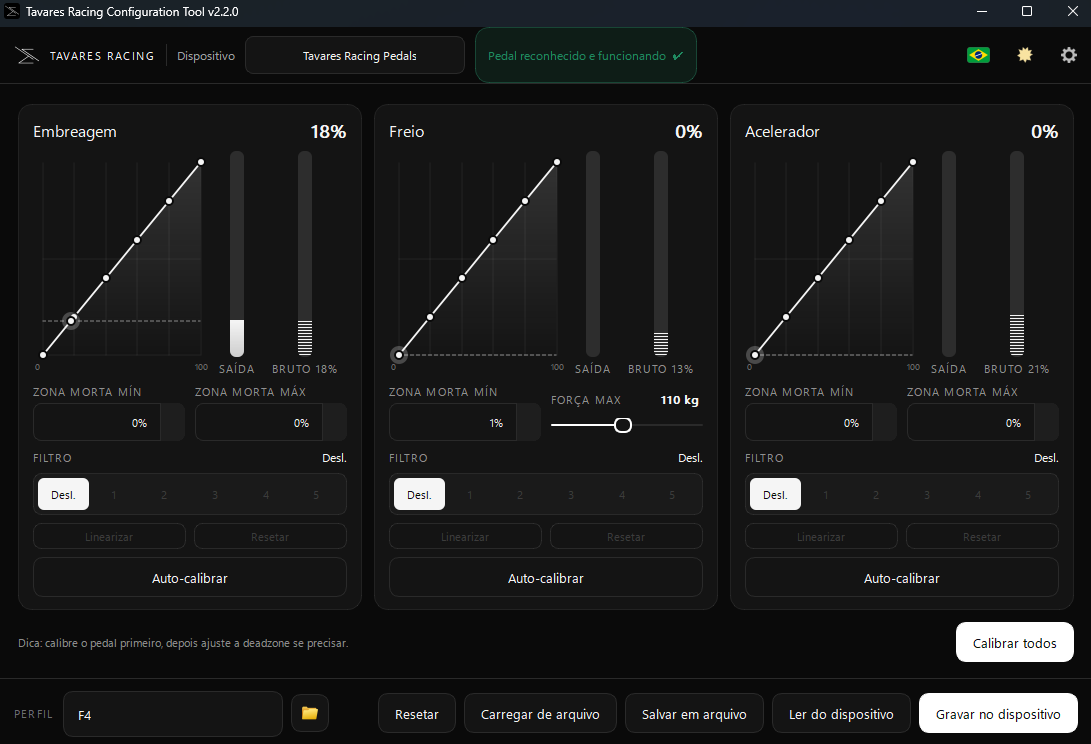Click the BRUTO 21% label

pos(1016,369)
